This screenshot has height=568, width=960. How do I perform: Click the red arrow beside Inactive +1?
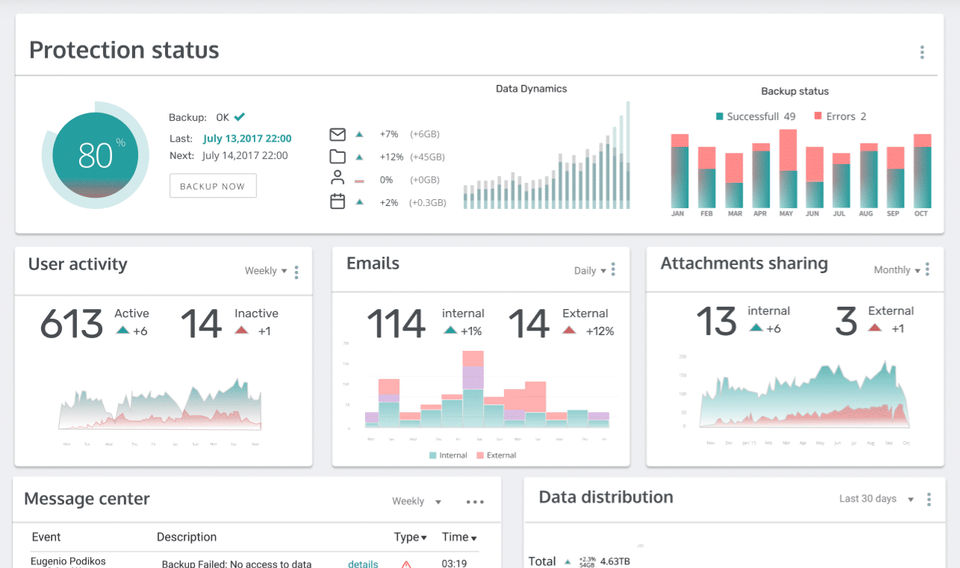[241, 331]
